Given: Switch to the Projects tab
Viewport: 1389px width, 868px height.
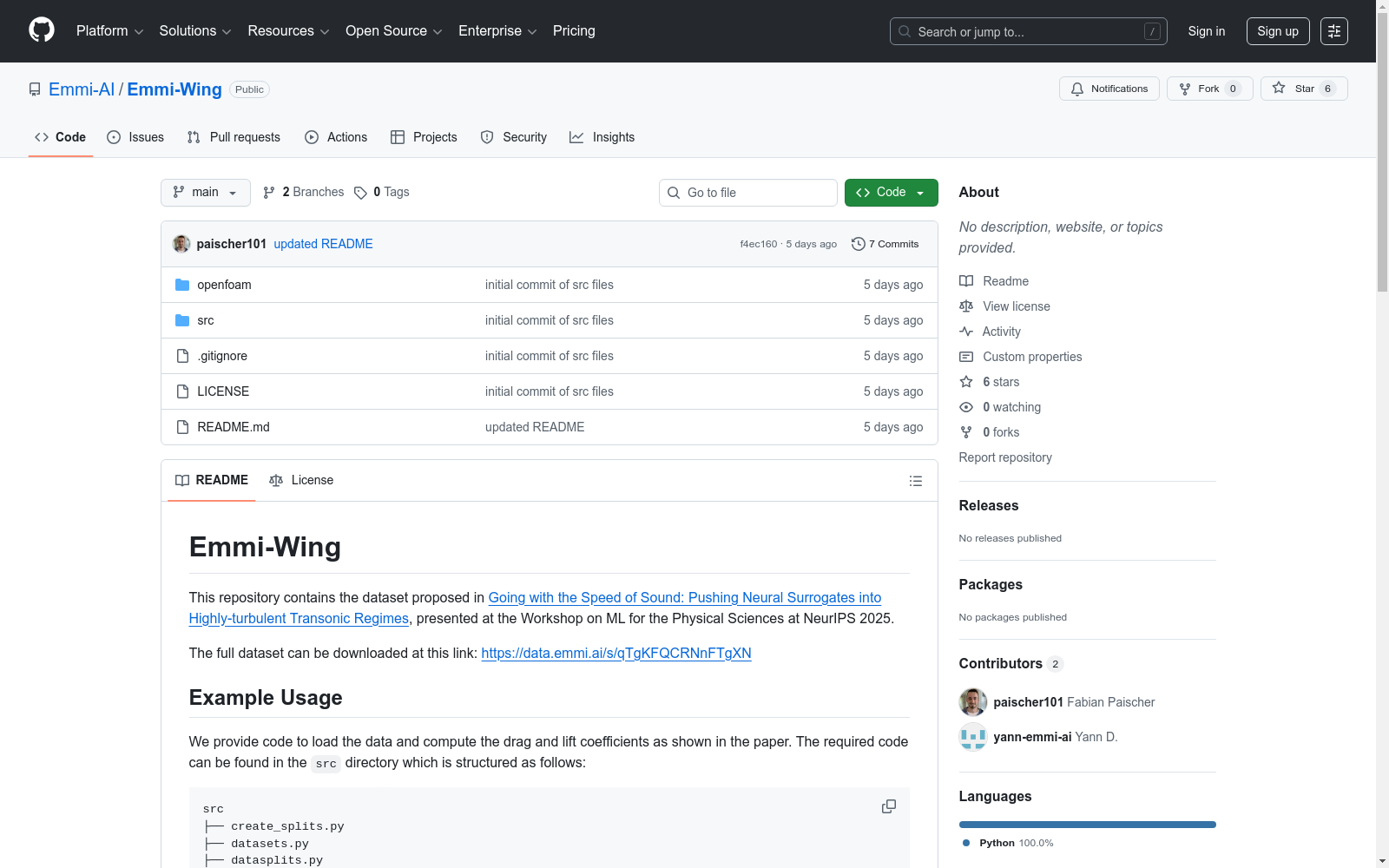Looking at the screenshot, I should [424, 137].
